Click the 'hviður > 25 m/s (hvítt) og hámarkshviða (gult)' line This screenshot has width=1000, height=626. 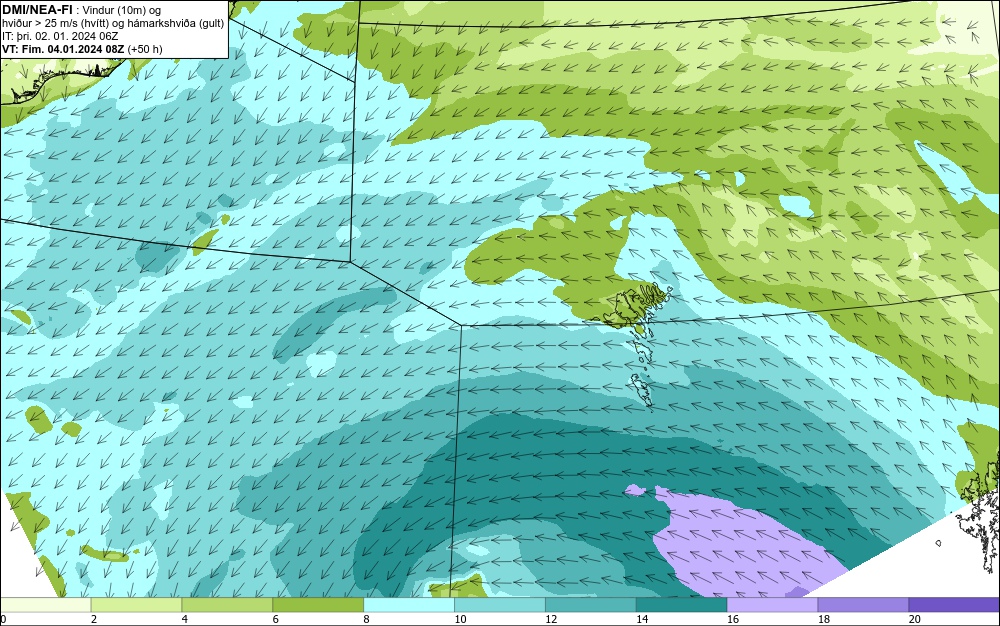click(x=113, y=23)
